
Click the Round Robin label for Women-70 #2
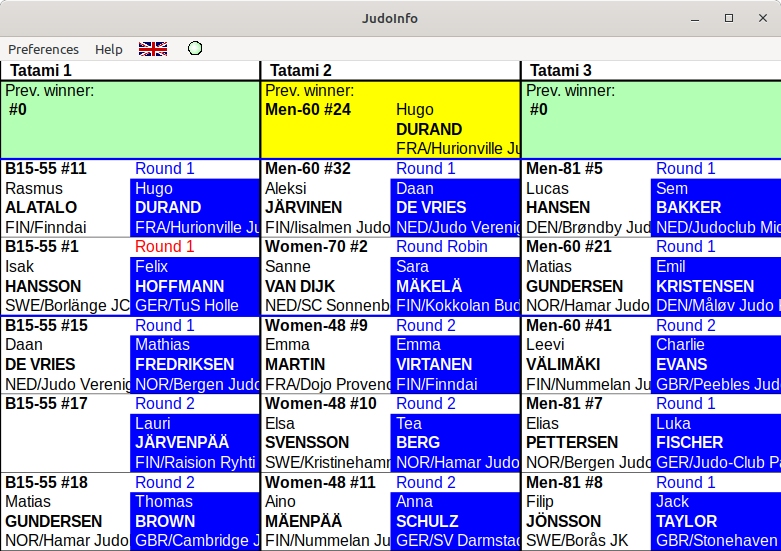click(442, 247)
